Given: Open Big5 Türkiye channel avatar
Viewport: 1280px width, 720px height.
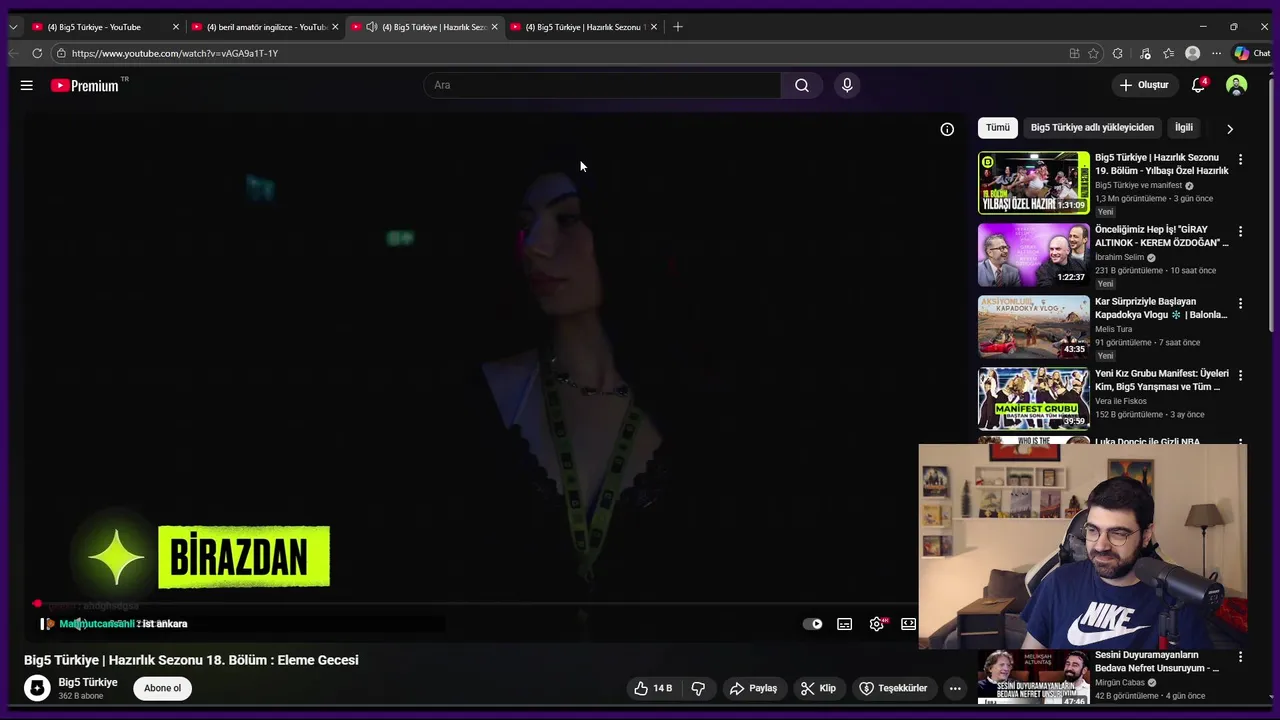Looking at the screenshot, I should [37, 688].
